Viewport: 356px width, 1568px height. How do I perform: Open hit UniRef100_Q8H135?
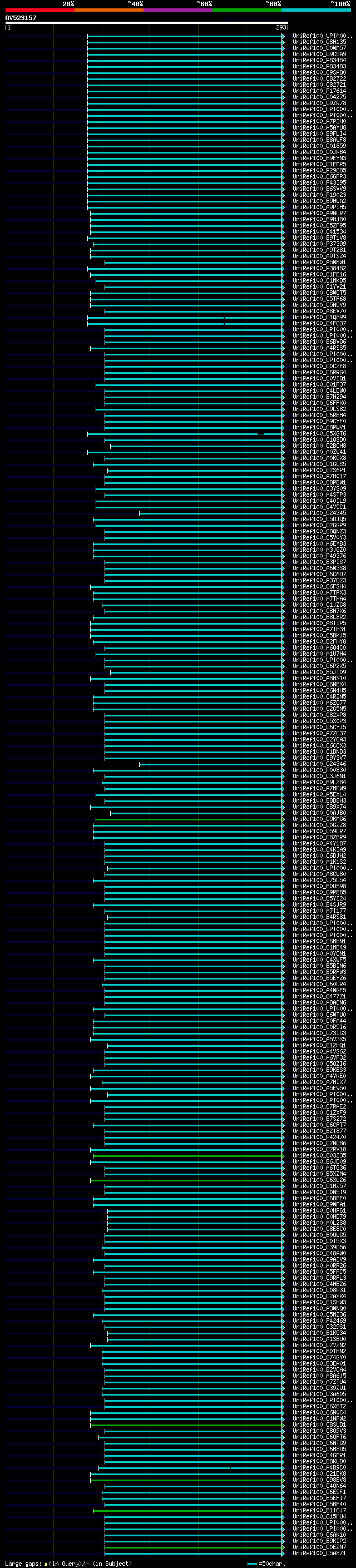(x=319, y=42)
